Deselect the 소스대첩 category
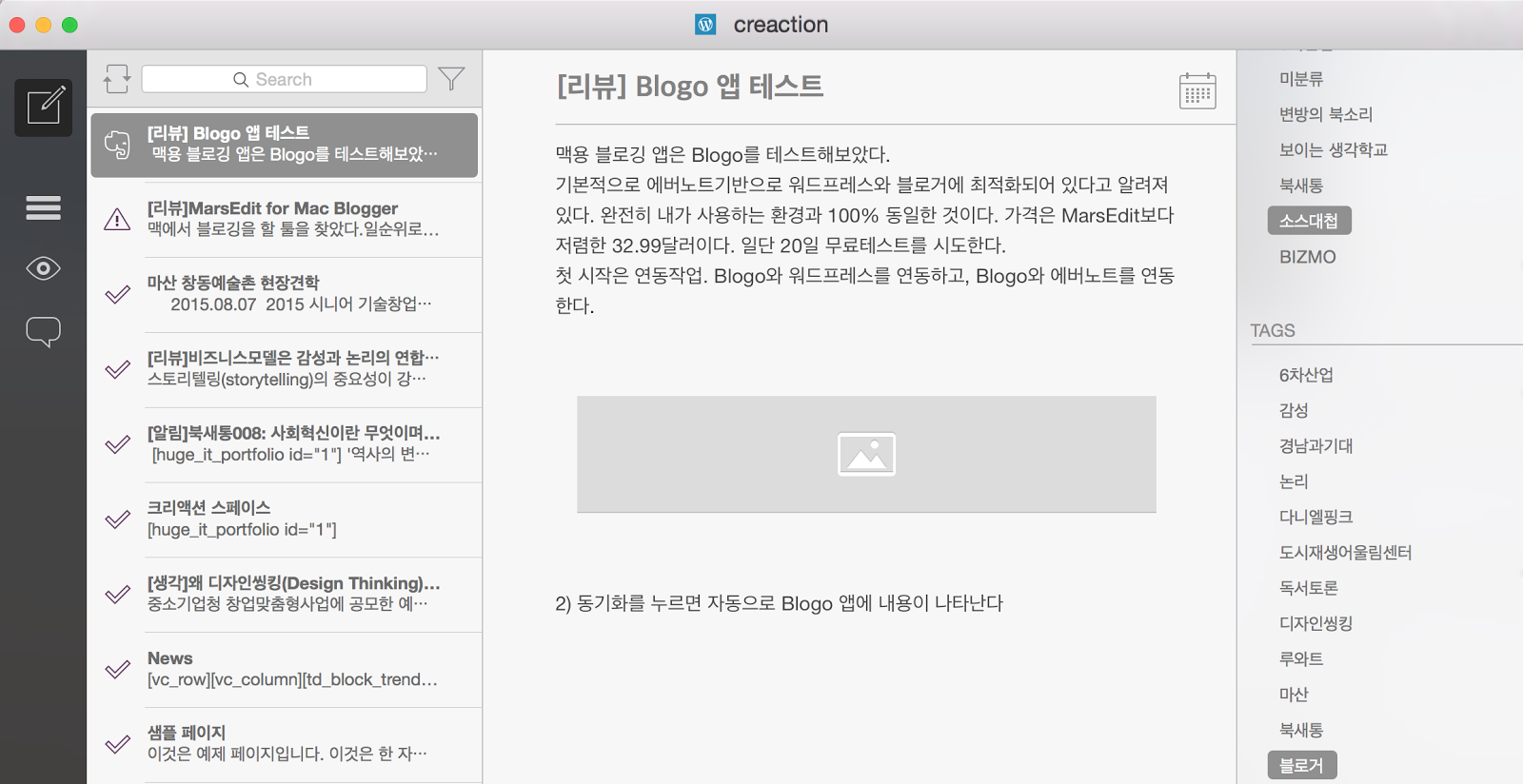 [x=1309, y=221]
